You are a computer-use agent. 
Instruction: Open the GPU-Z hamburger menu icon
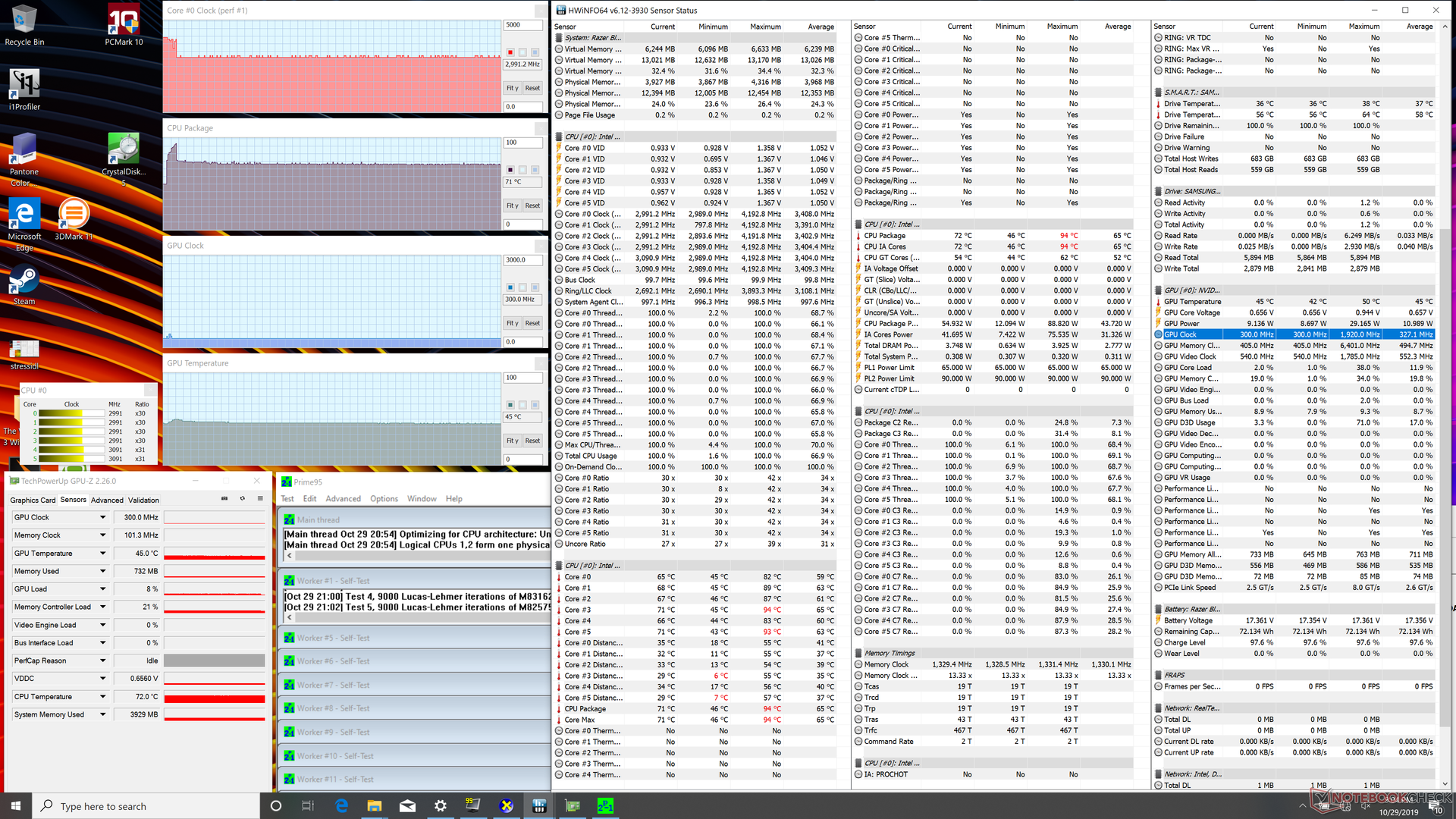pyautogui.click(x=260, y=499)
